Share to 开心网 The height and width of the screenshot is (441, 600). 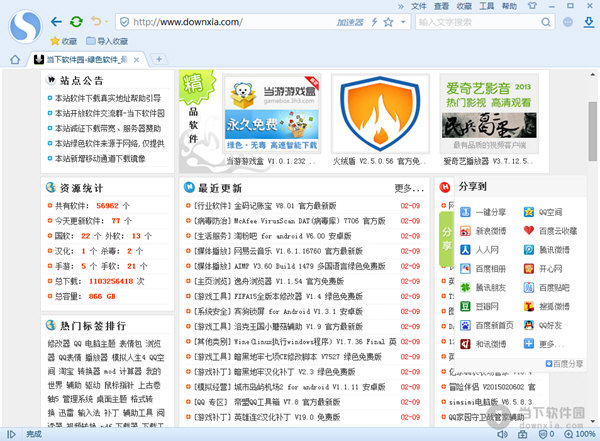543,269
